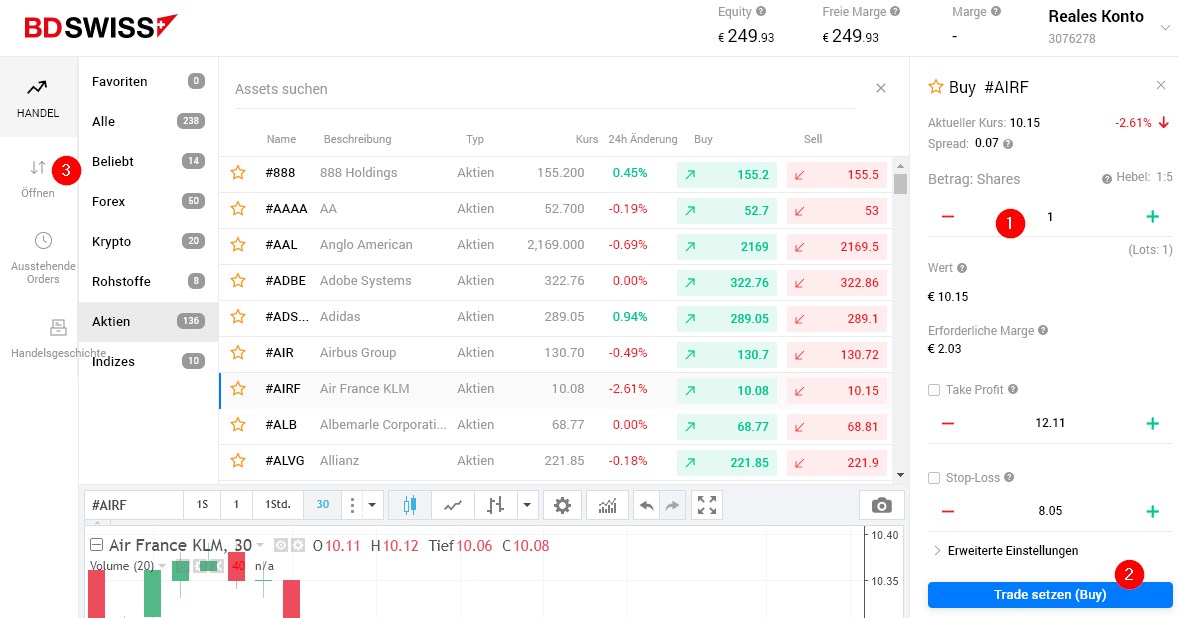Sell #888 at 155.5
1178x618 pixels.
(837, 174)
